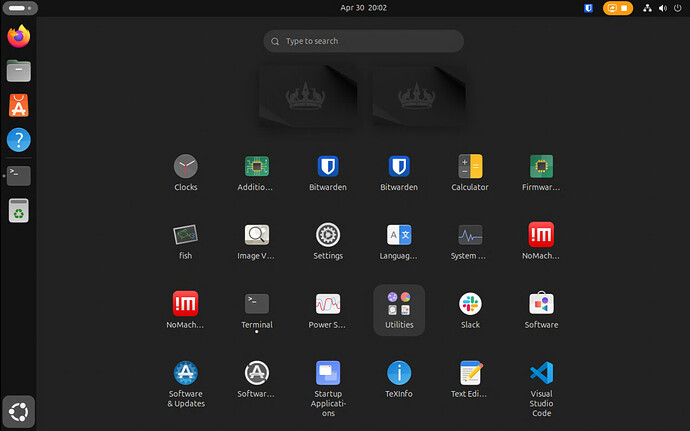690x431 pixels.
Task: Click the network icon in top bar
Action: pyautogui.click(x=647, y=8)
